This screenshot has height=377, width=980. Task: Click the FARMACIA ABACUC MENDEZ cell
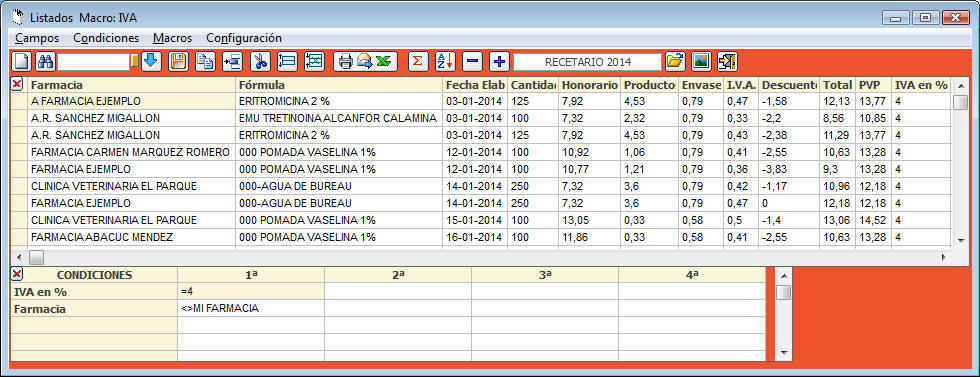(x=131, y=237)
